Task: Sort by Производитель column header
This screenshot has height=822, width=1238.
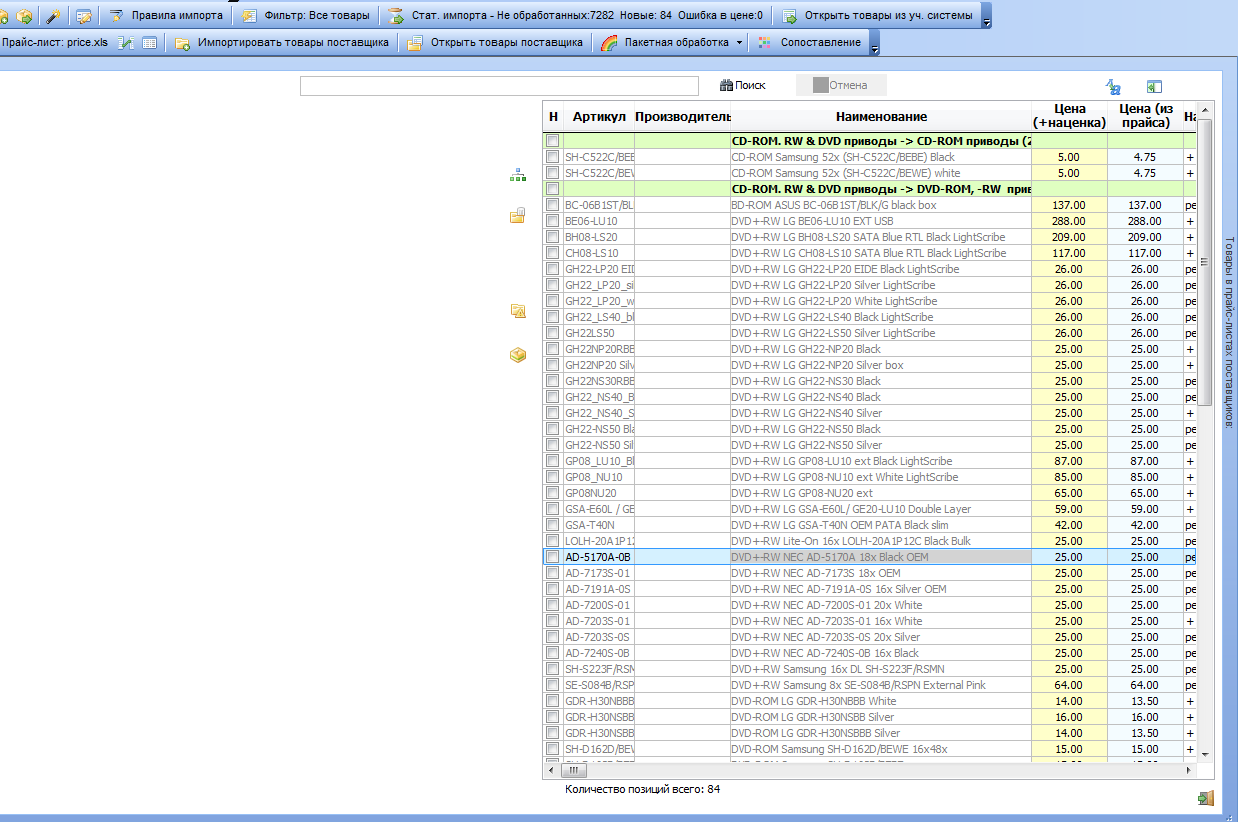Action: (683, 117)
